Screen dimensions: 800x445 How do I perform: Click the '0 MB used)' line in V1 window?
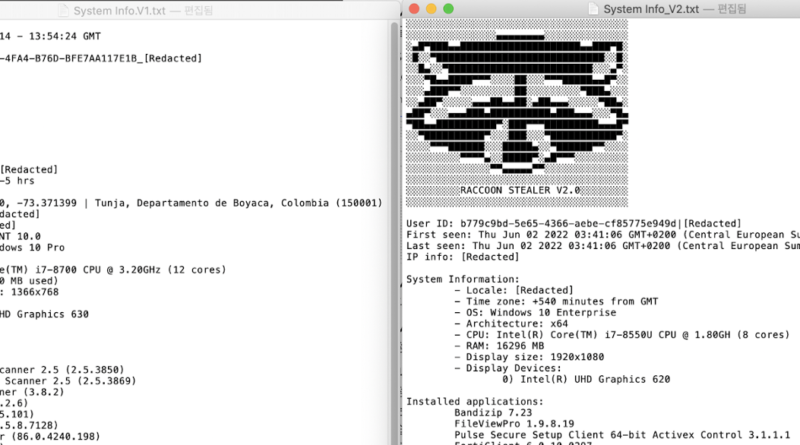[29, 281]
